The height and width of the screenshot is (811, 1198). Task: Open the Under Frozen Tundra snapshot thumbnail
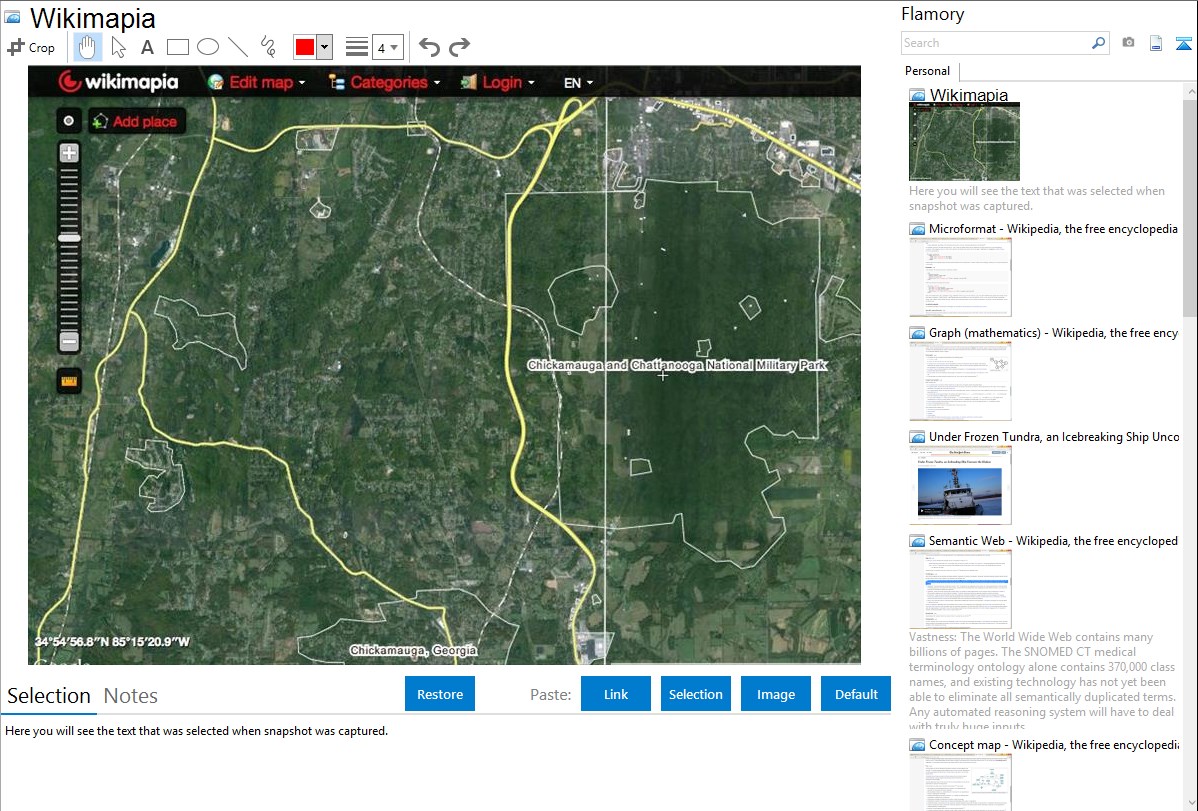960,485
